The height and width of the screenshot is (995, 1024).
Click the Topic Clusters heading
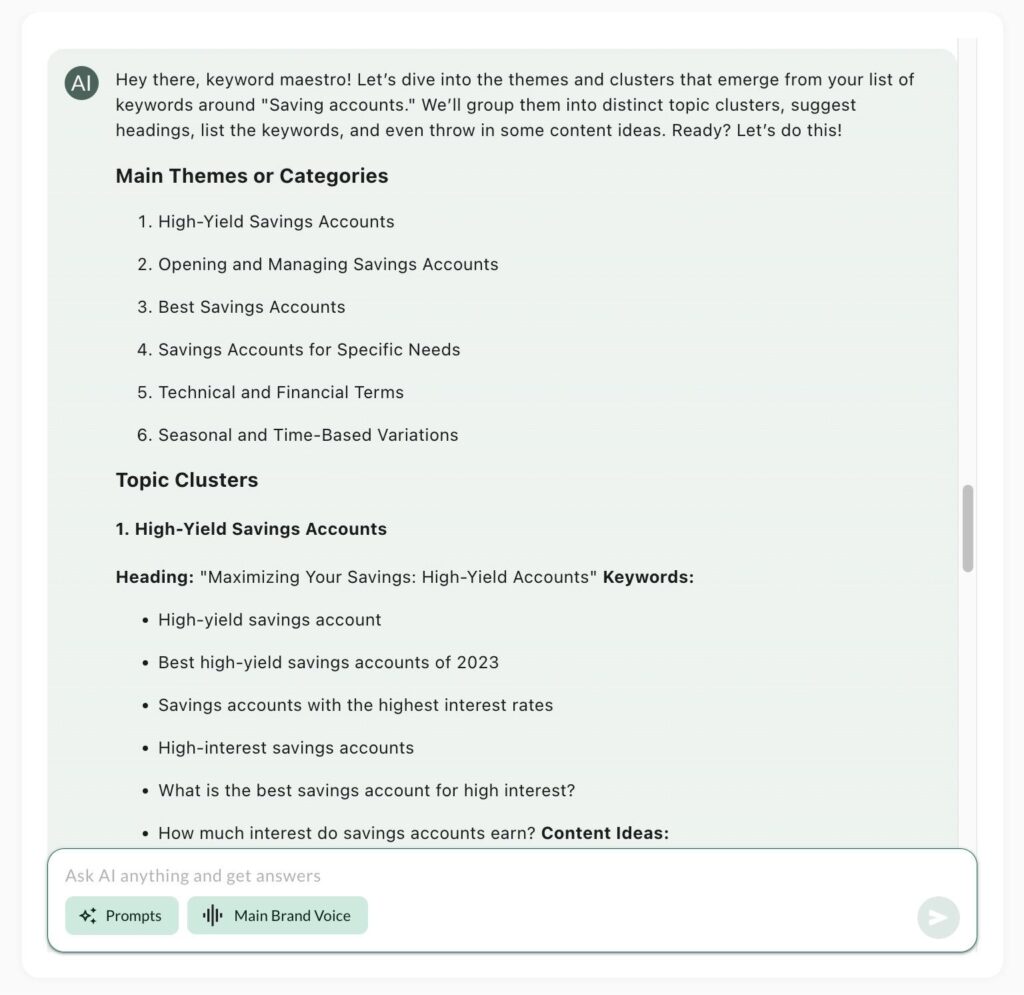[x=187, y=480]
